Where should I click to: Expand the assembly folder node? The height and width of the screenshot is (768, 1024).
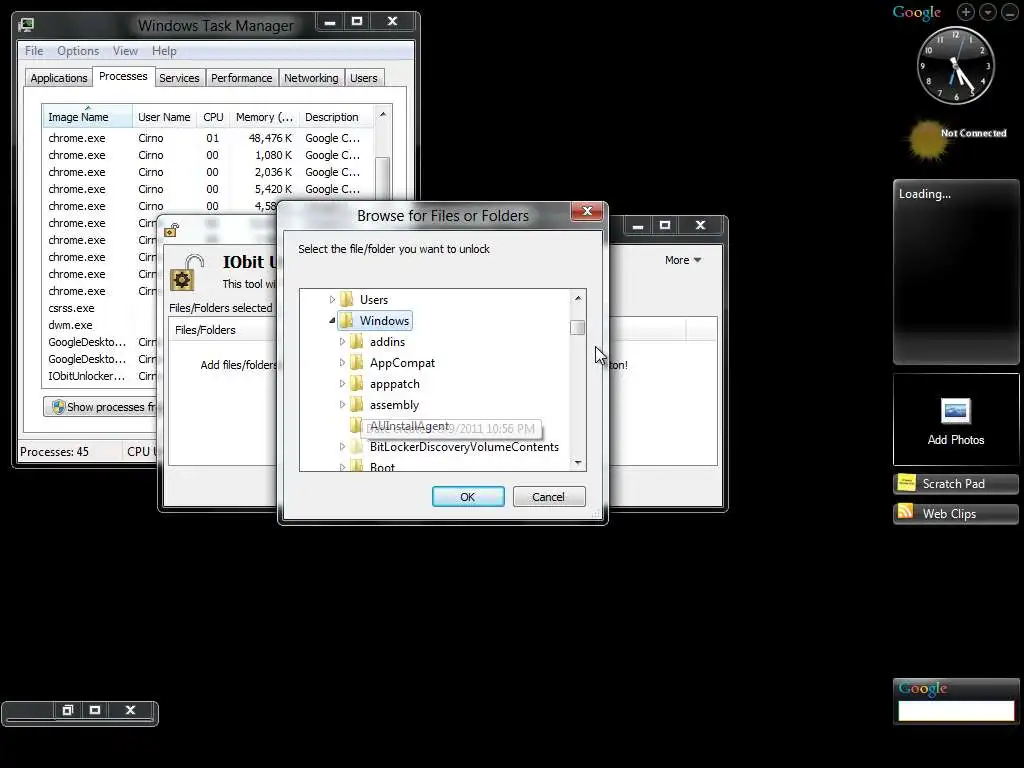(342, 404)
